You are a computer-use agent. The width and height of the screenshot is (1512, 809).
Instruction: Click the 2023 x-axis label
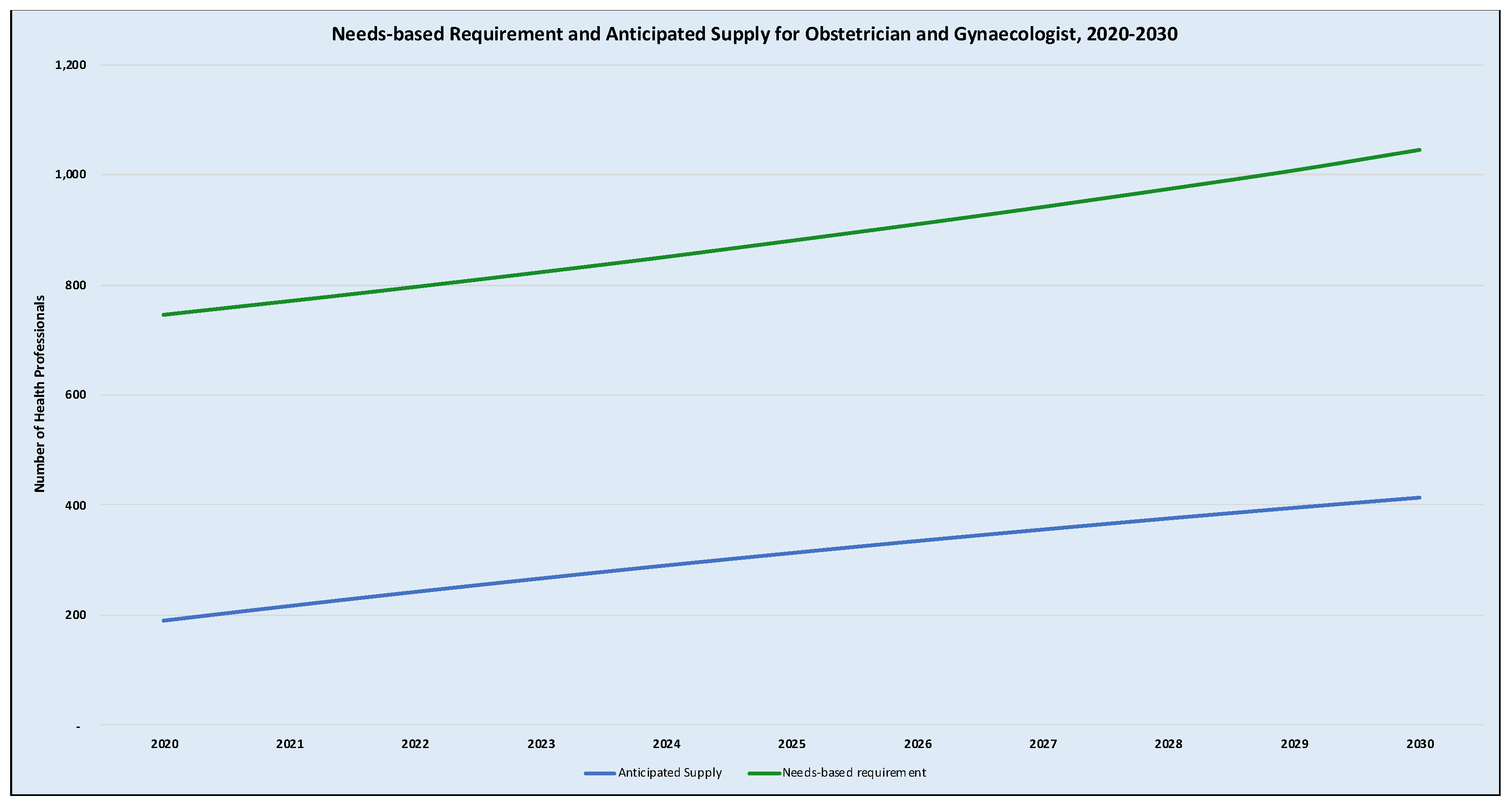541,744
